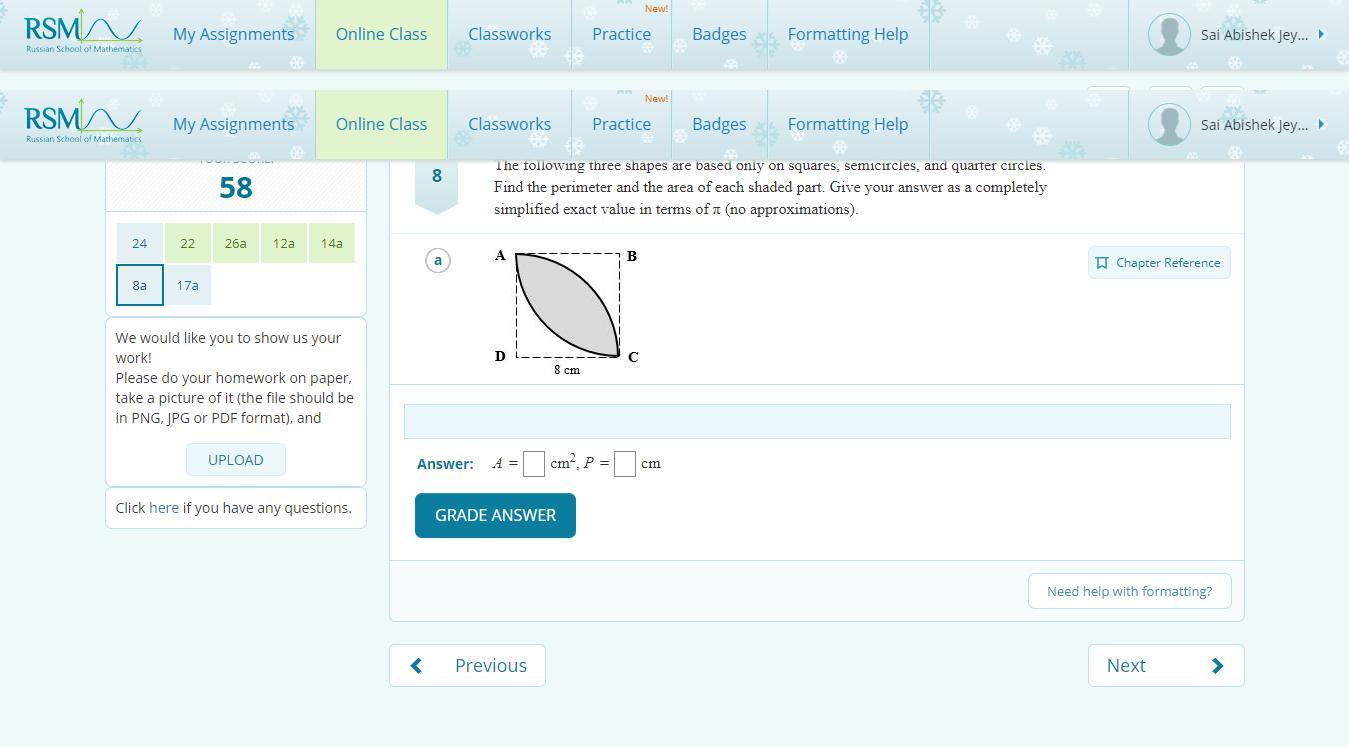Click the UPLOAD button
1349x747 pixels.
(236, 460)
